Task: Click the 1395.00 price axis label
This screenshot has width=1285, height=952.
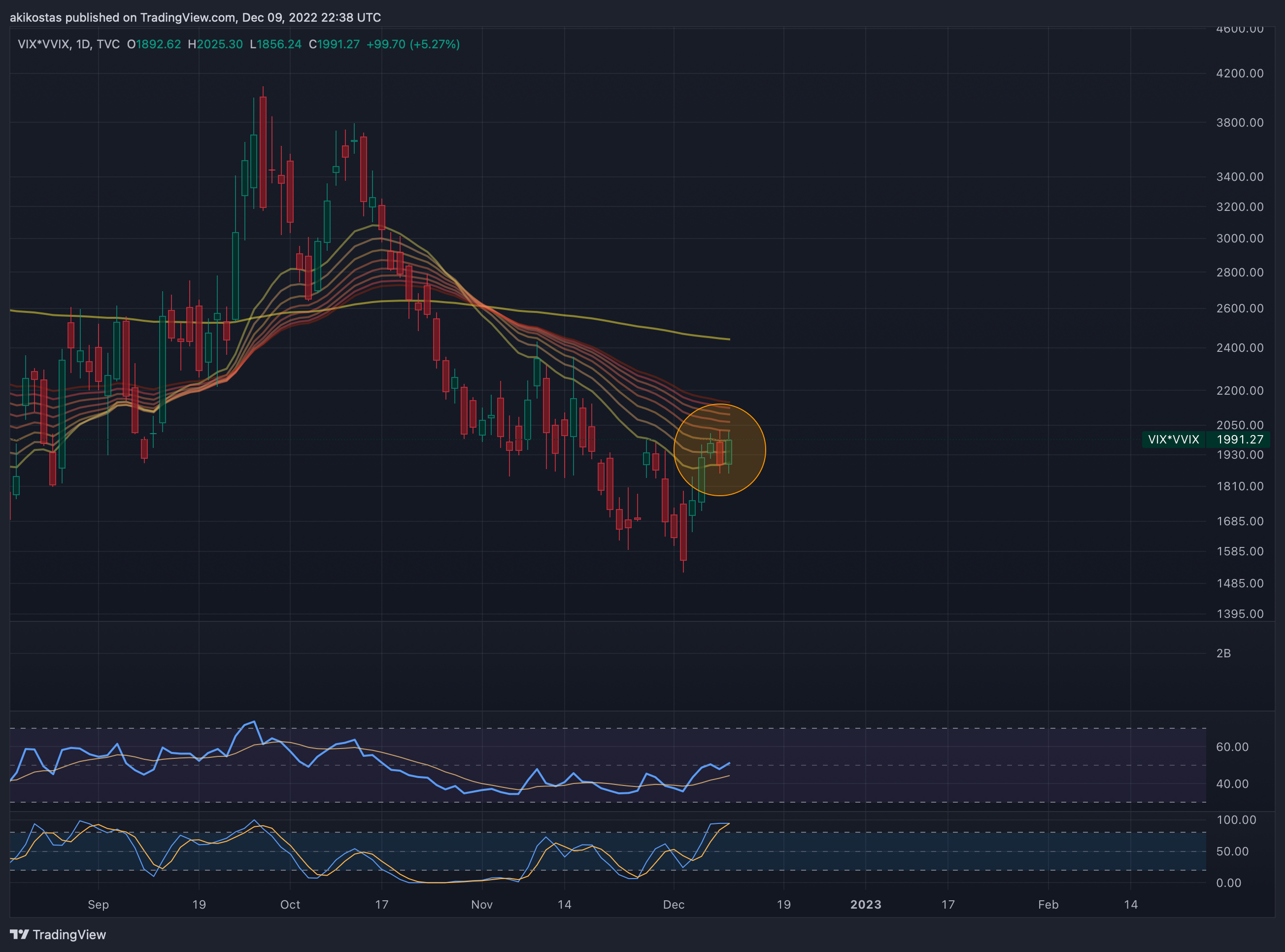Action: (x=1240, y=614)
